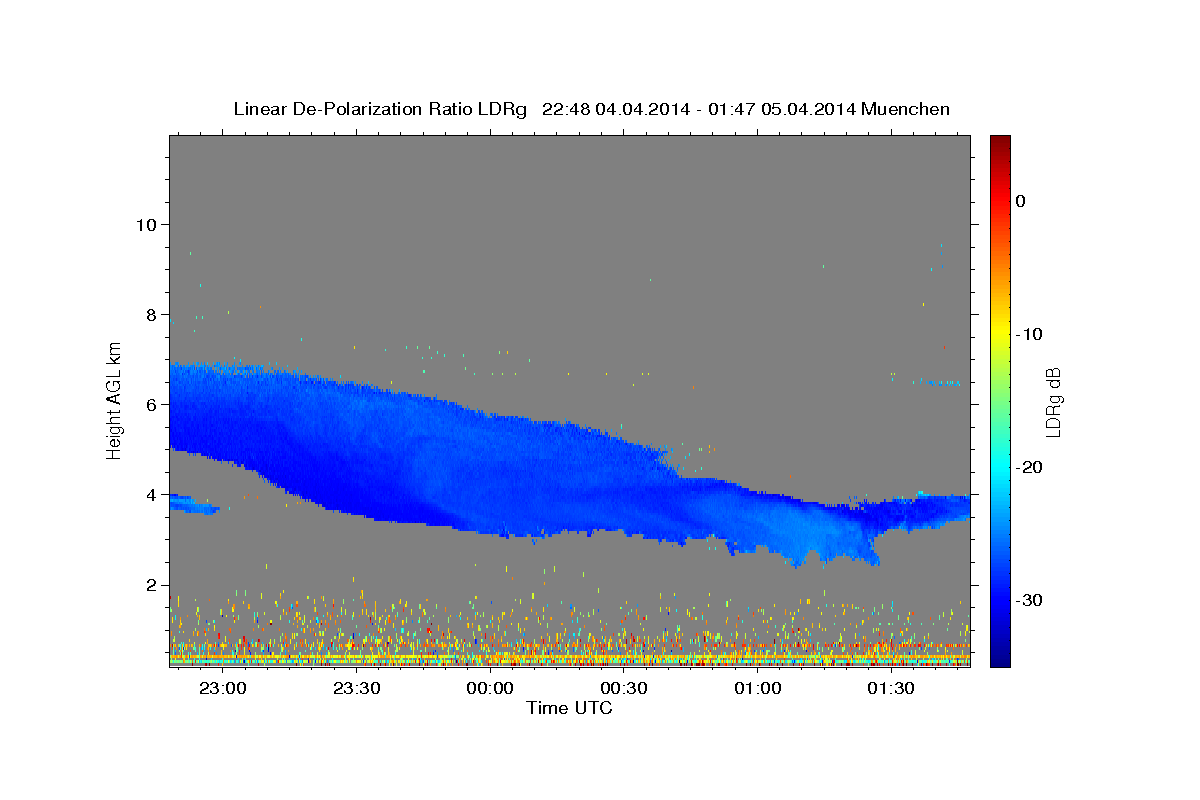Click the small blue cloud patch near 22:50
1200x800 pixels.
click(x=194, y=504)
